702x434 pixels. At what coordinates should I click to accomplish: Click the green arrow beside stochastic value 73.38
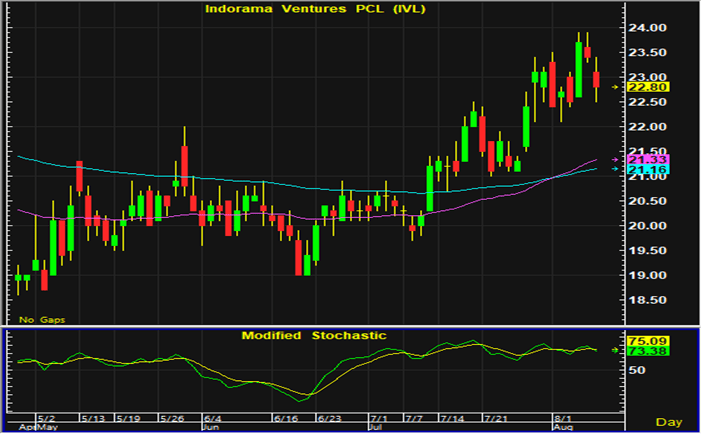click(x=615, y=350)
